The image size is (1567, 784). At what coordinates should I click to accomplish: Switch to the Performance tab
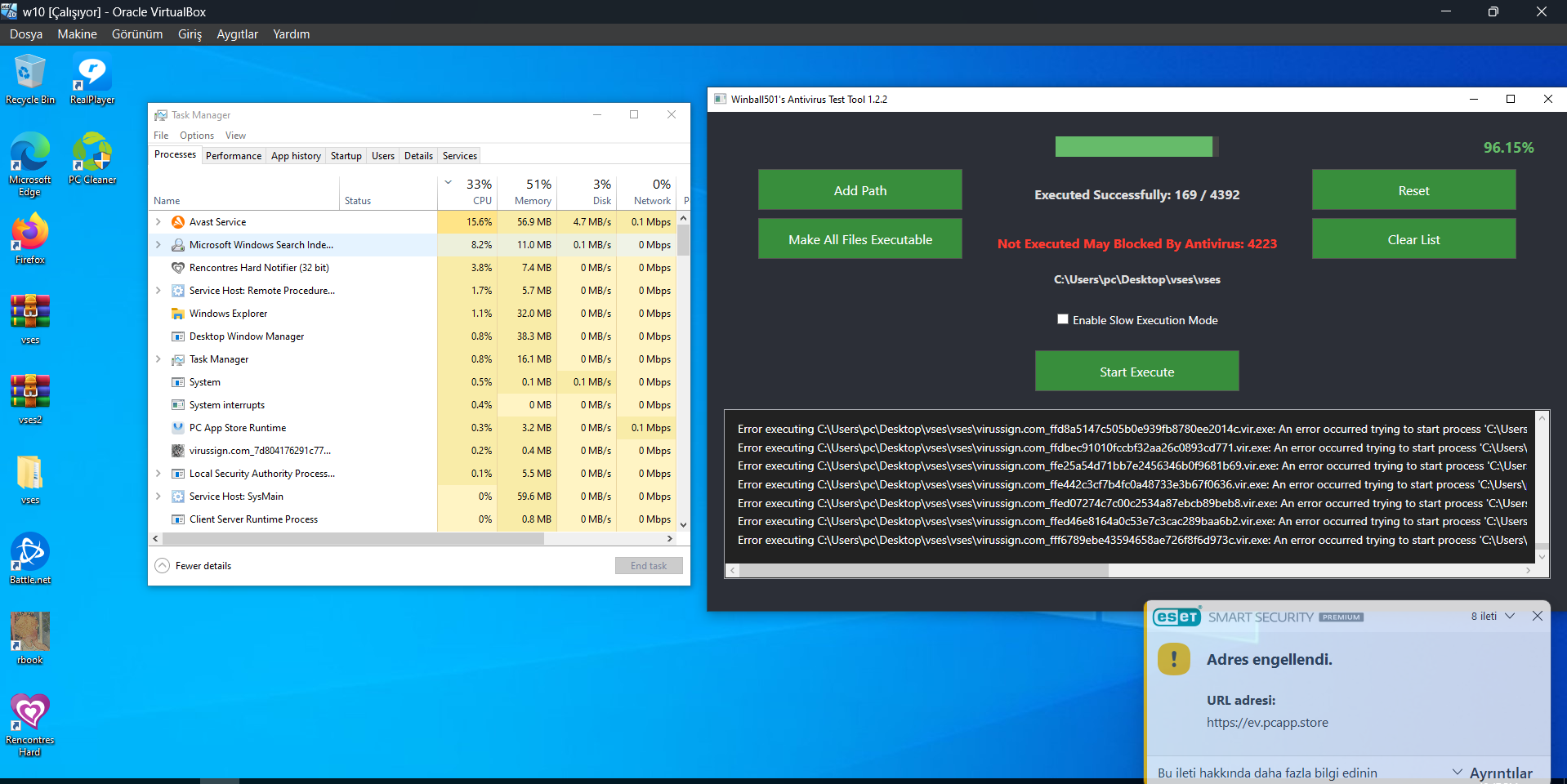pyautogui.click(x=234, y=156)
